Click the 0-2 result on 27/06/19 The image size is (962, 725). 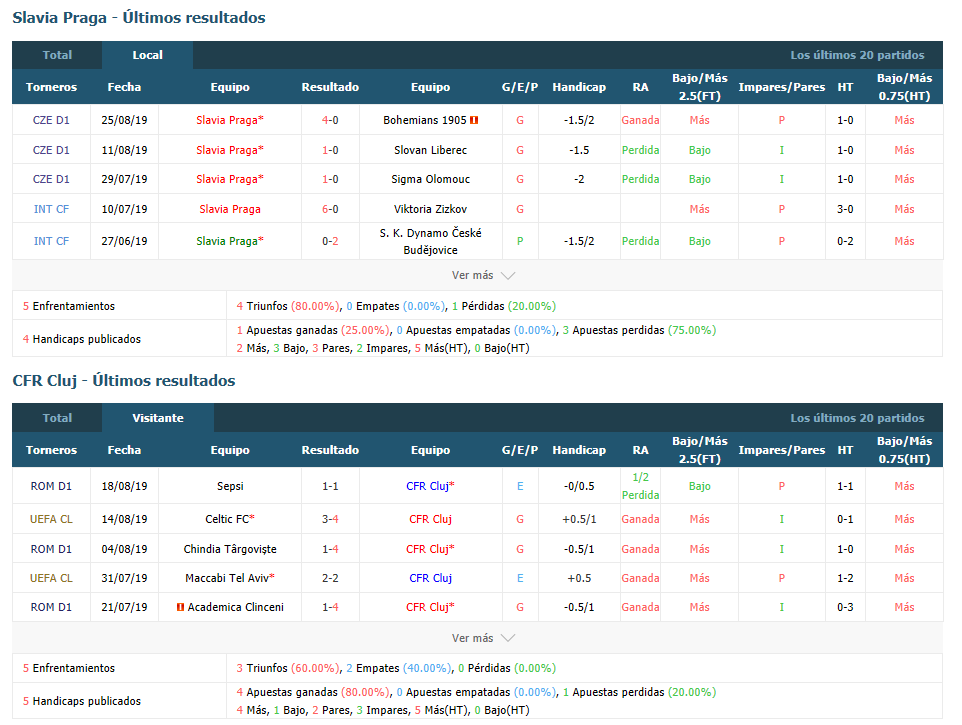pyautogui.click(x=330, y=242)
